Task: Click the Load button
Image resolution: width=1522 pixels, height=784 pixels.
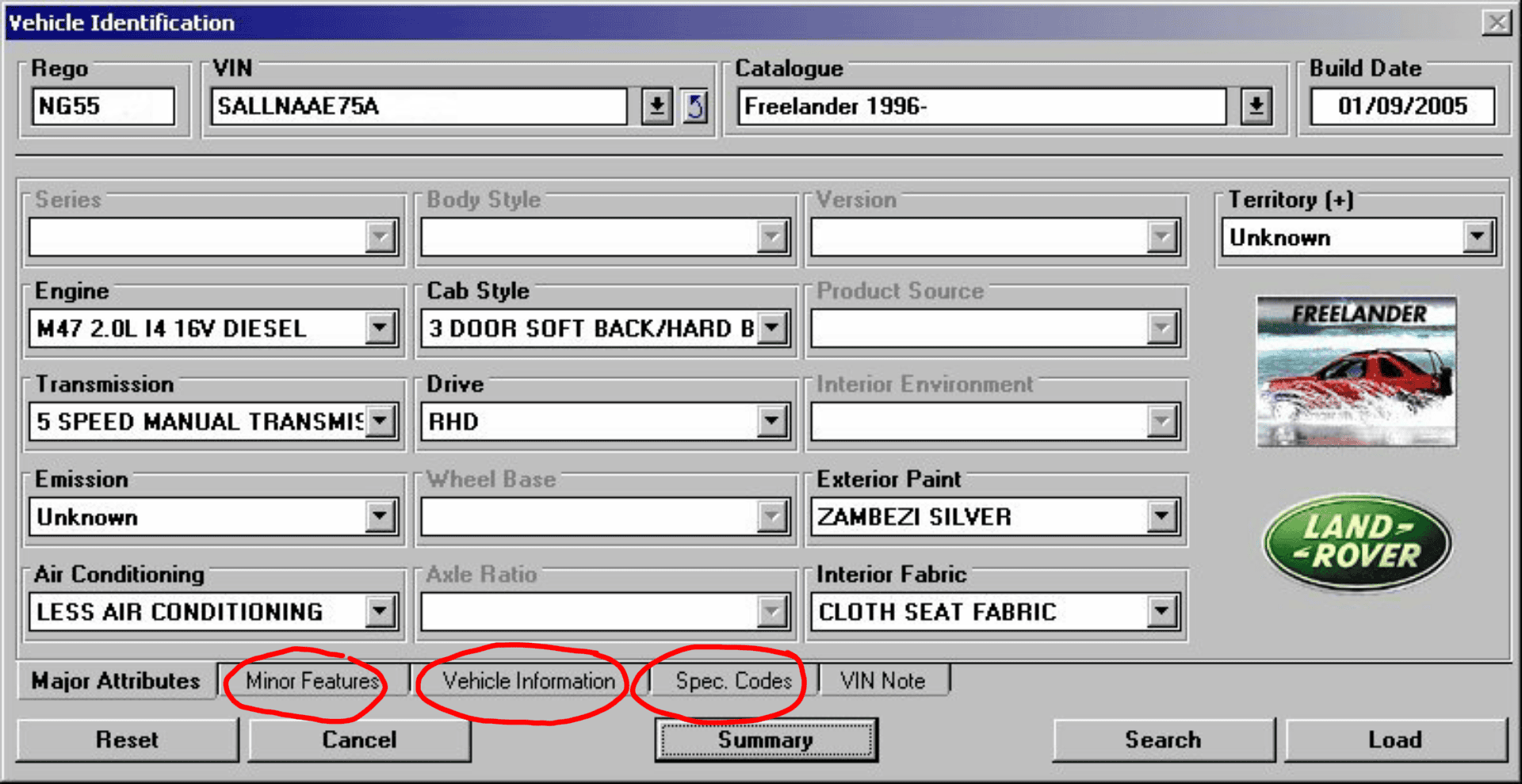Action: click(1395, 740)
